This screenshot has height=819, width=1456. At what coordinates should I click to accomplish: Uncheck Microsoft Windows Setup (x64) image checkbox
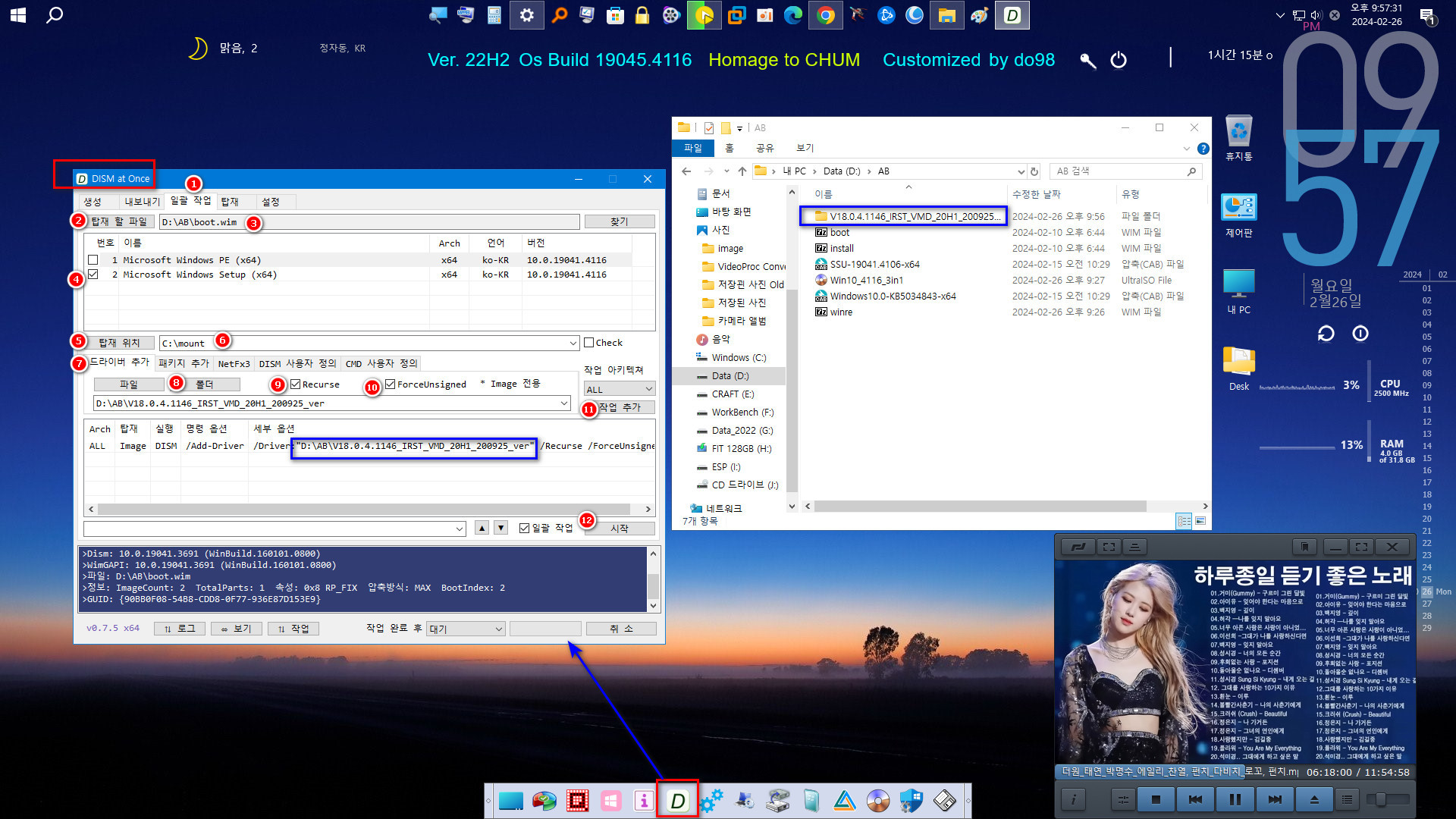pos(93,275)
